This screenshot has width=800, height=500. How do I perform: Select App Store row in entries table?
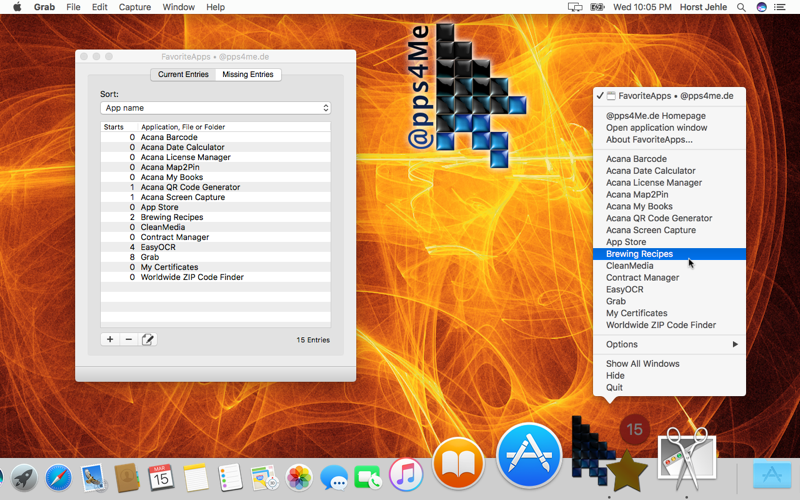215,207
